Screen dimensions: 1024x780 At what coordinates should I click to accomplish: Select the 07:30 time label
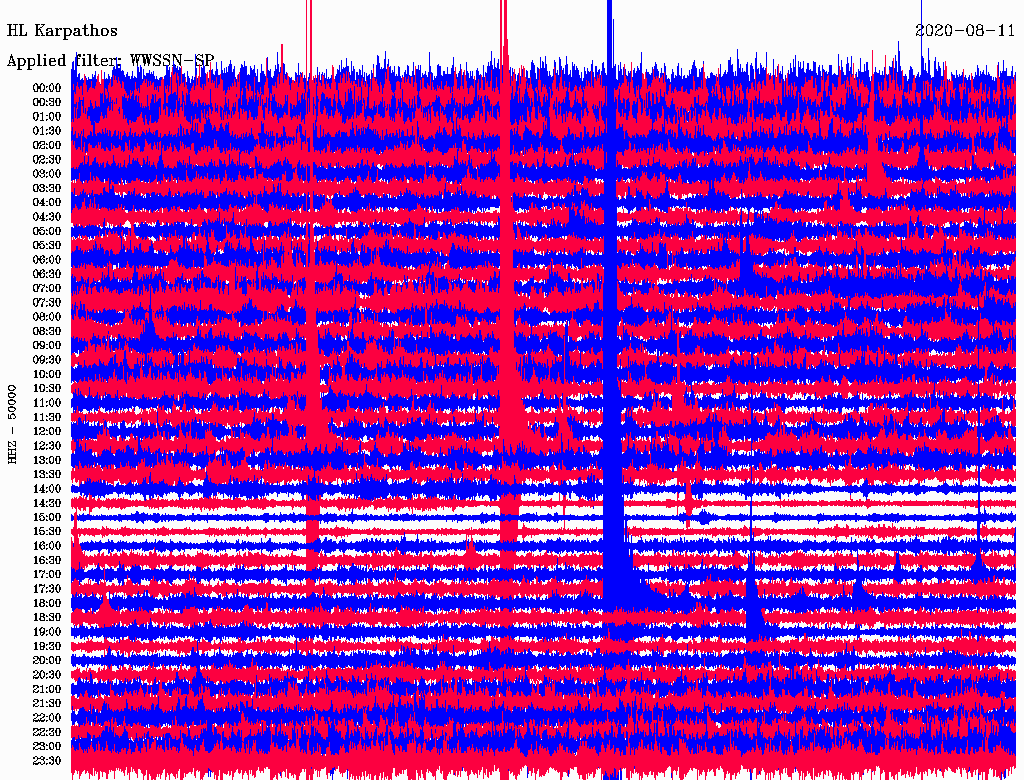click(47, 303)
